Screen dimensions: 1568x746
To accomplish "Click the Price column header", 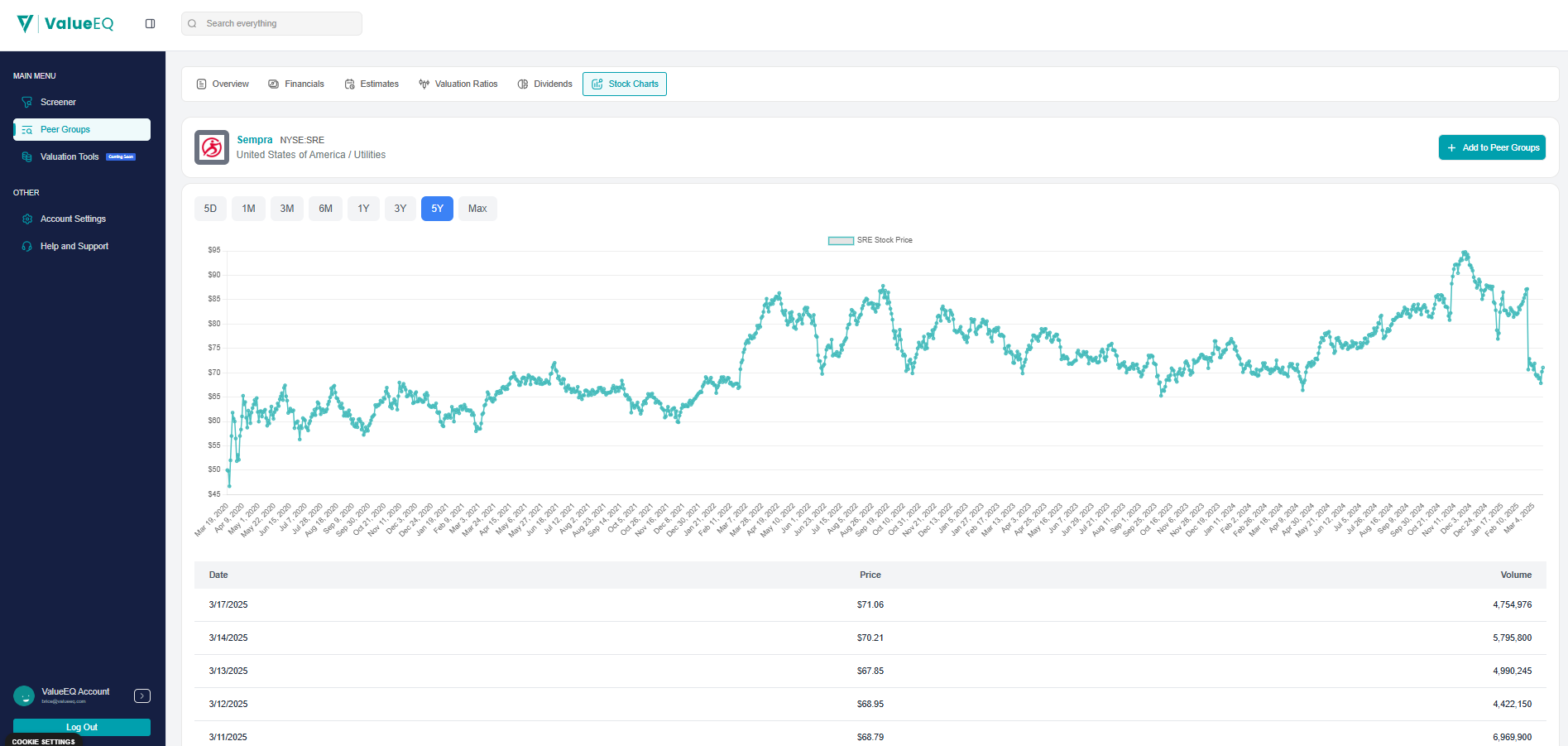I will click(x=870, y=575).
